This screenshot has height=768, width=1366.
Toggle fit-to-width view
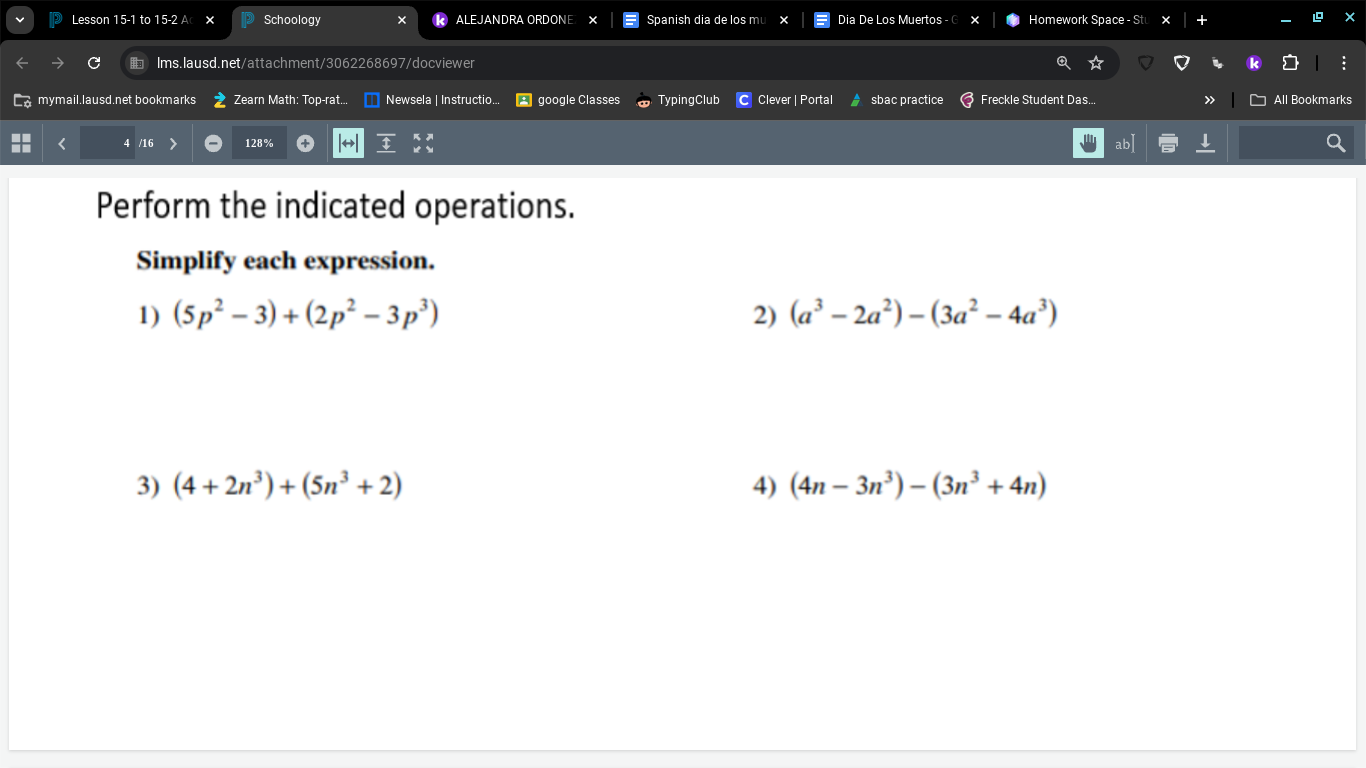(348, 143)
